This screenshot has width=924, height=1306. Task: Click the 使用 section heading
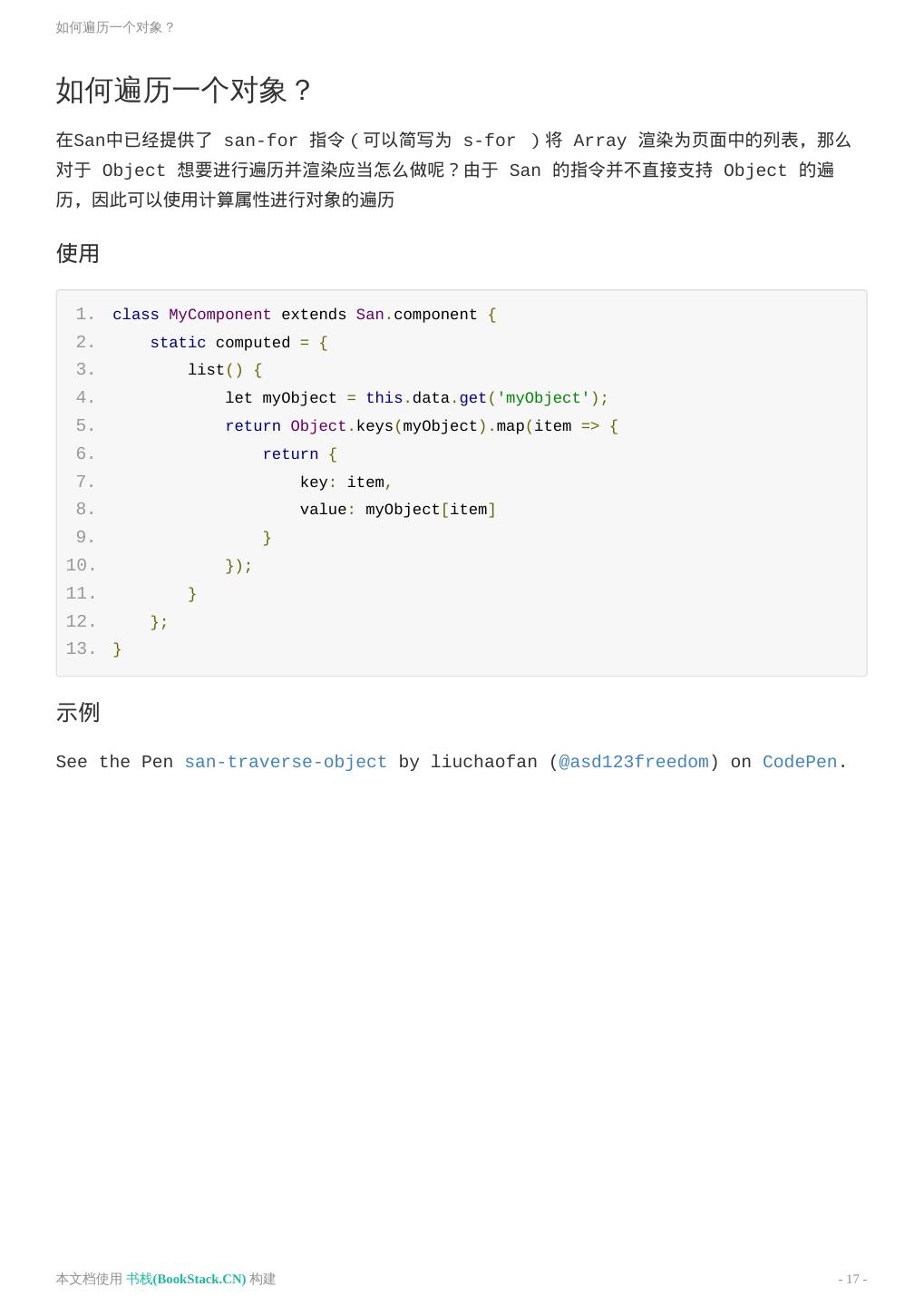pos(78,254)
